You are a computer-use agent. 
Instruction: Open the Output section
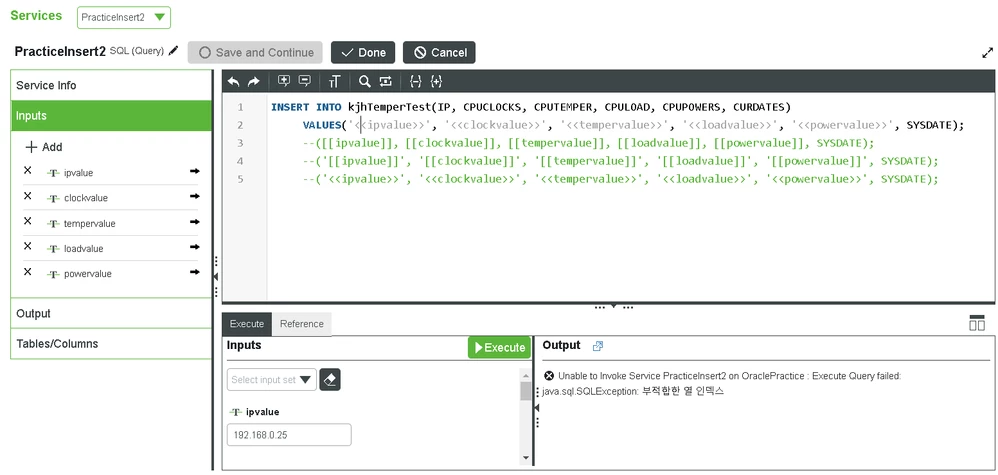pyautogui.click(x=111, y=313)
